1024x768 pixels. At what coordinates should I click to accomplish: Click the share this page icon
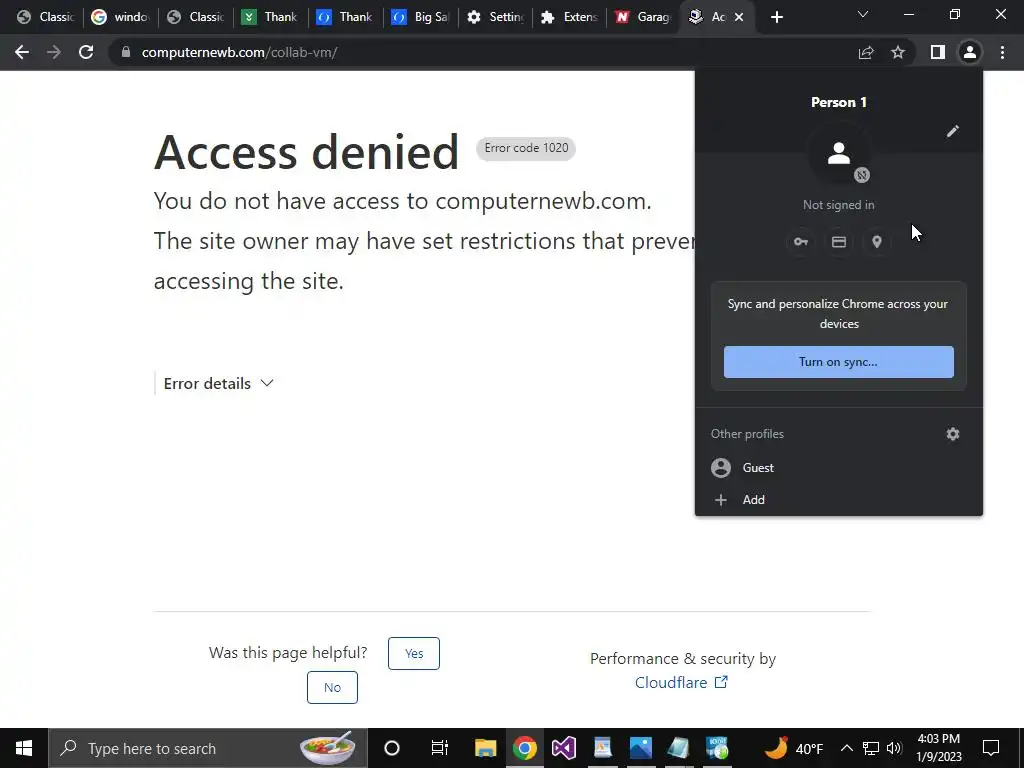tap(866, 52)
